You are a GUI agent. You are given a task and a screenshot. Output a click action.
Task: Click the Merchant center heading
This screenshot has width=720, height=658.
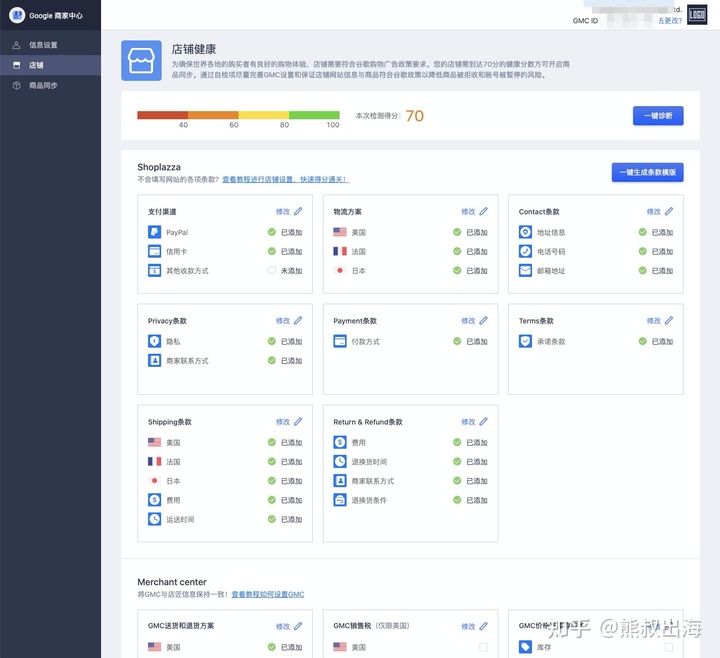click(172, 582)
